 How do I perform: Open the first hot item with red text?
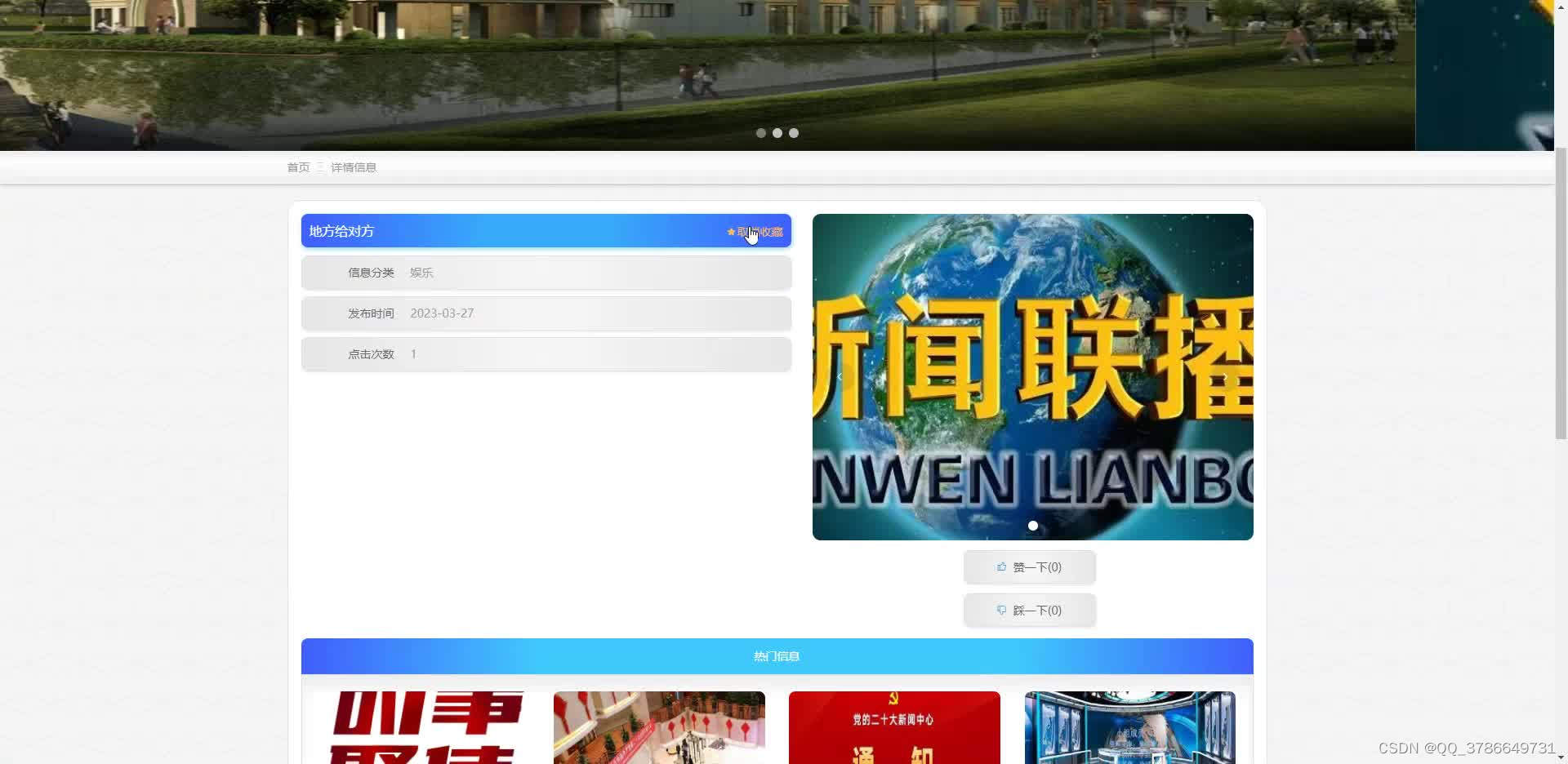pos(424,727)
